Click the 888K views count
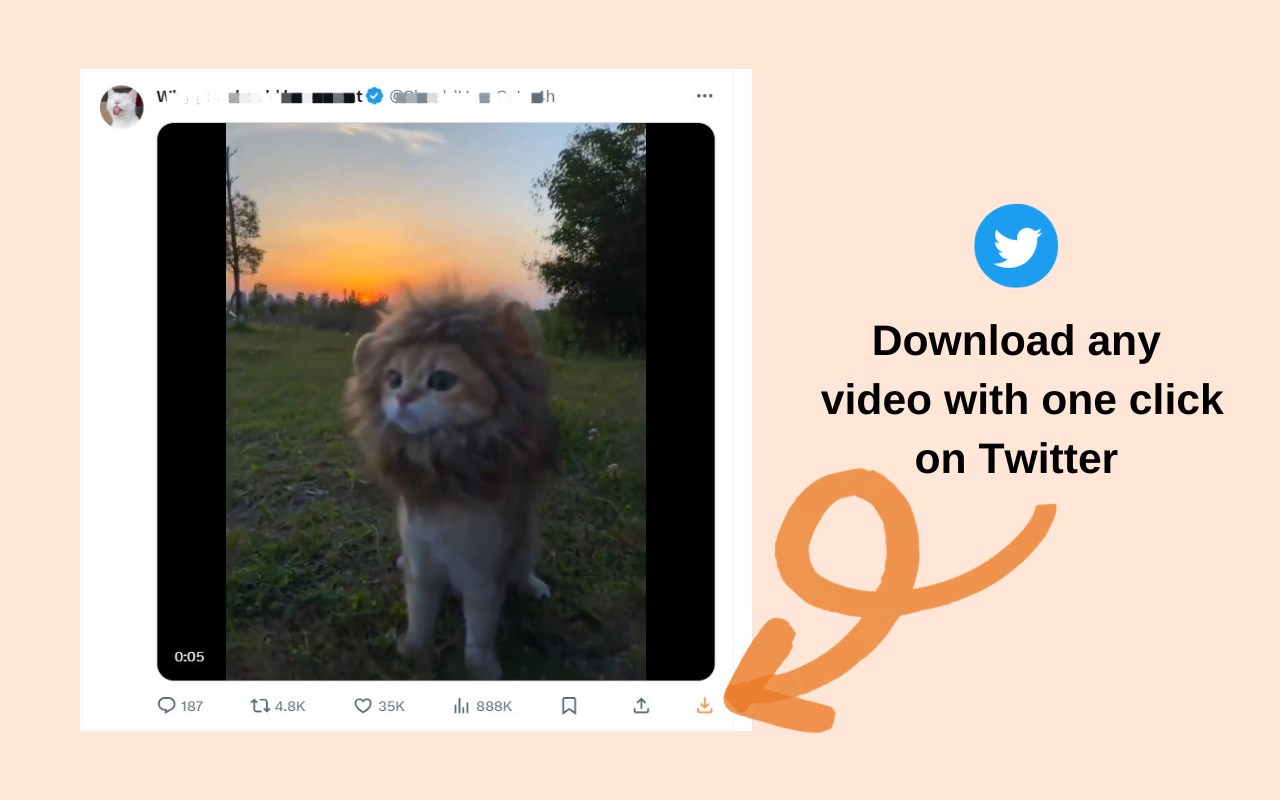This screenshot has height=800, width=1280. tap(494, 706)
